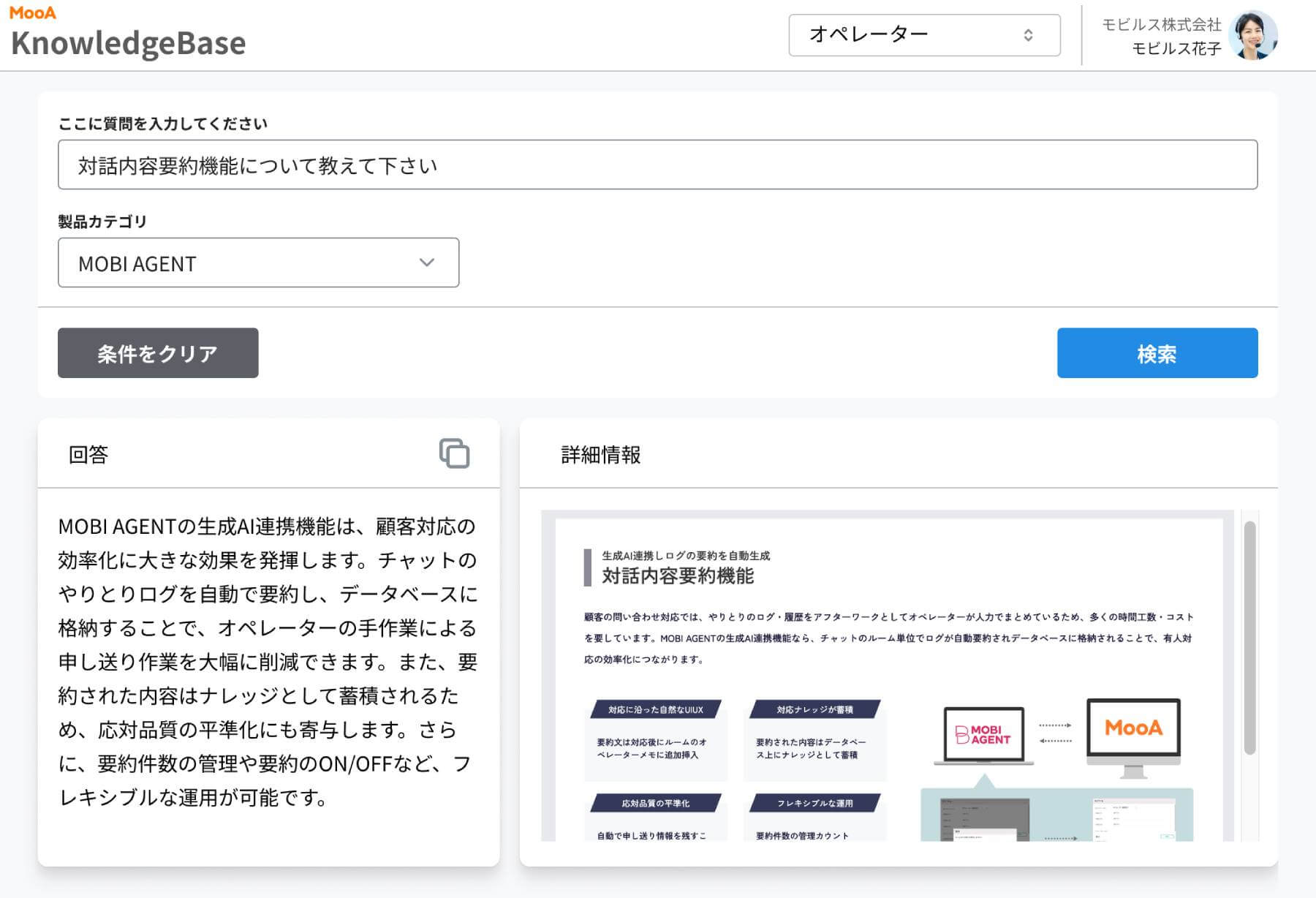1316x898 pixels.
Task: Open the オペレーター role dropdown
Action: click(x=924, y=35)
